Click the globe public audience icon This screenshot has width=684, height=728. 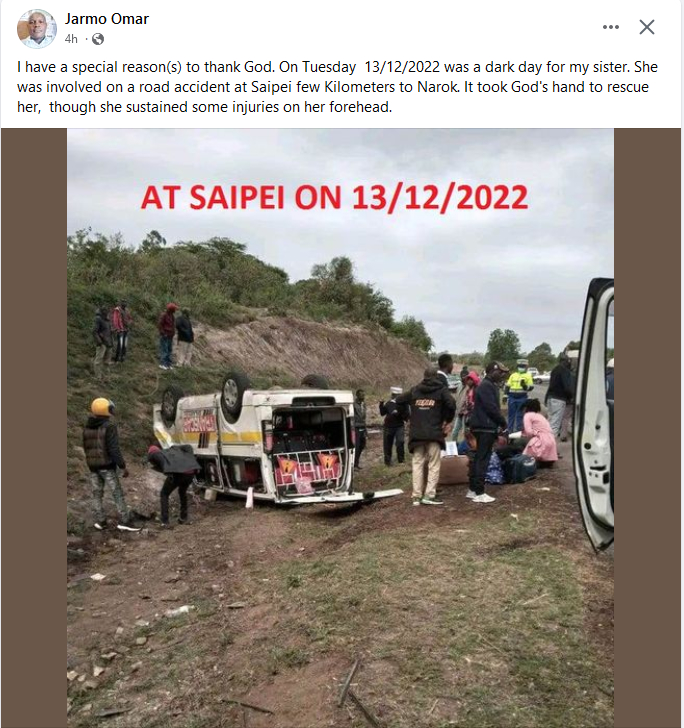(98, 39)
